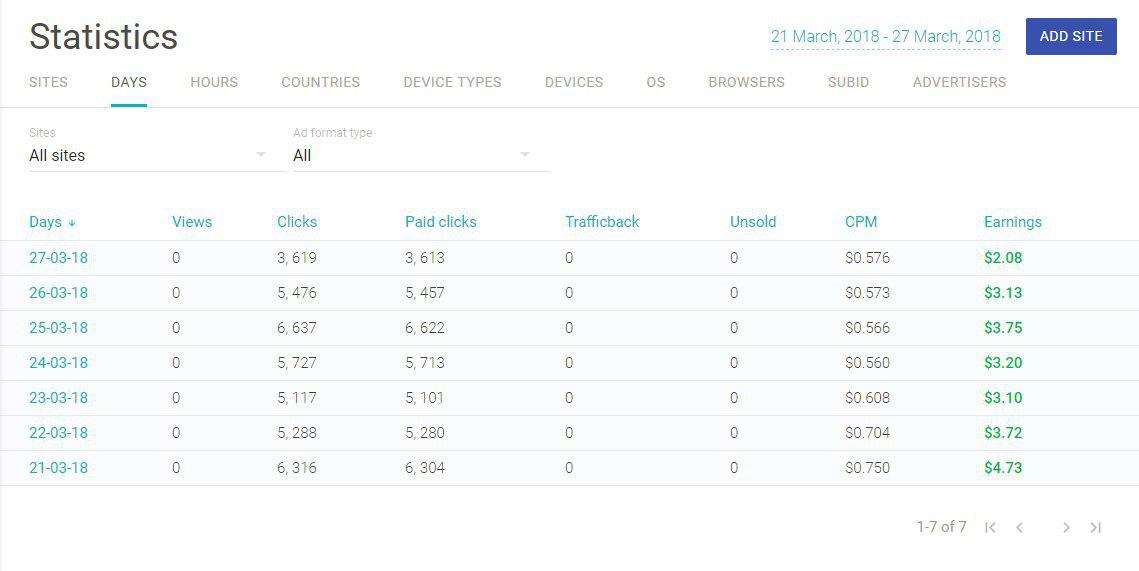This screenshot has width=1139, height=571.
Task: Open the date range picker
Action: [885, 37]
